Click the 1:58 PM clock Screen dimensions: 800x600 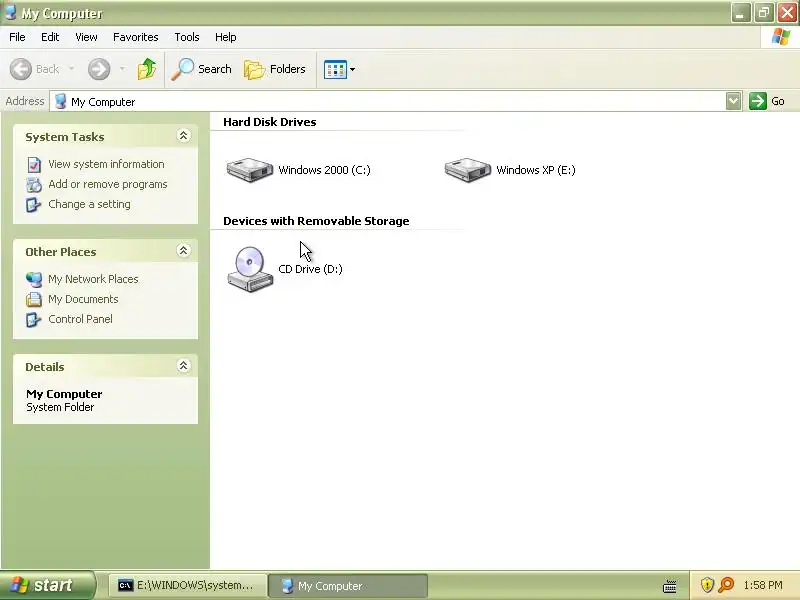click(x=763, y=585)
